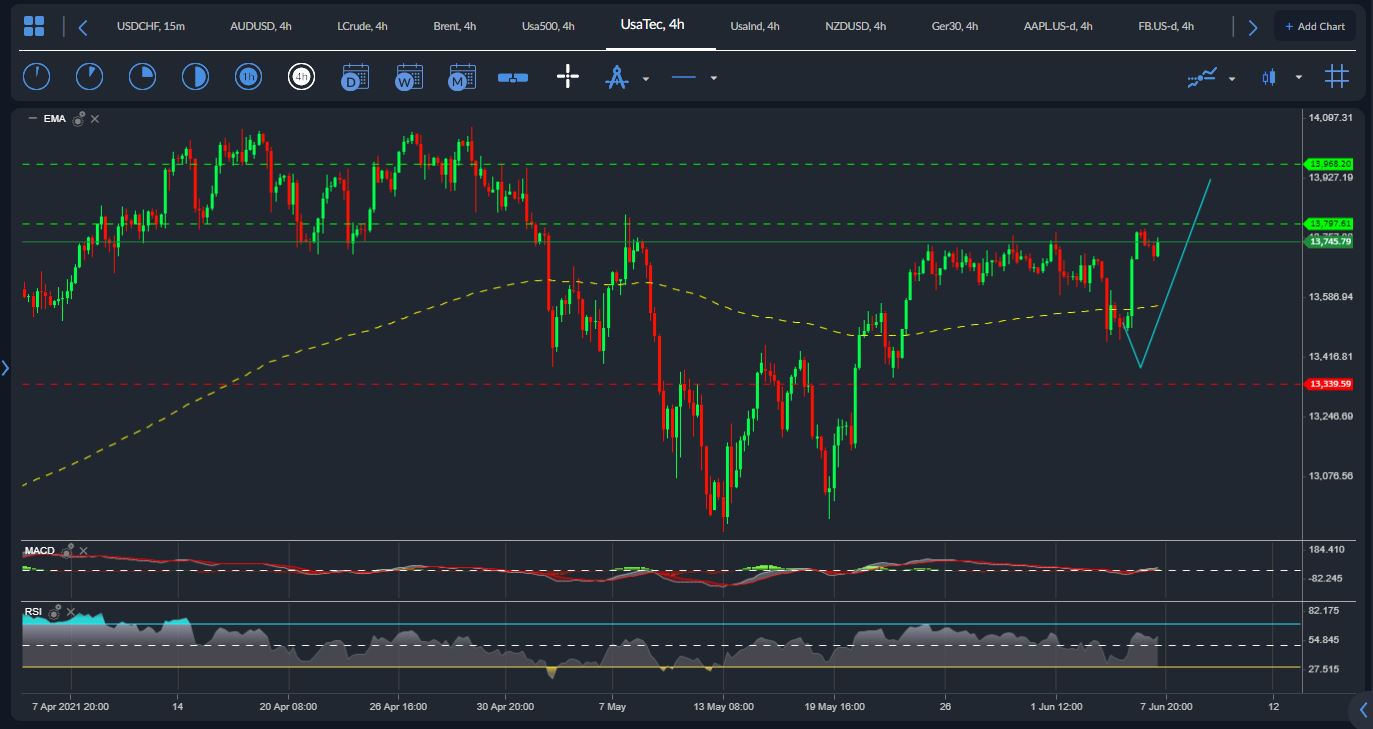Image resolution: width=1373 pixels, height=729 pixels.
Task: Choose the Monthly timeframe calendar icon
Action: pyautogui.click(x=461, y=77)
